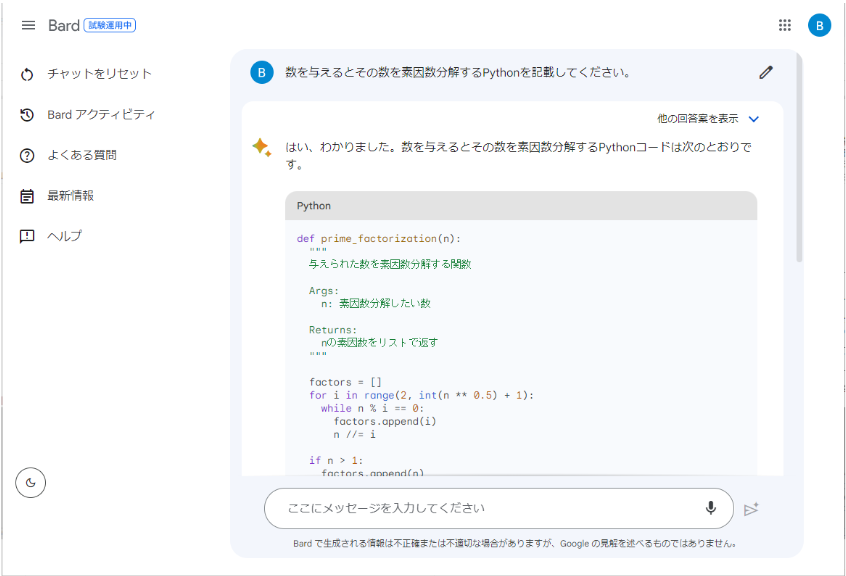Click the Args: docstring line

[x=324, y=291]
